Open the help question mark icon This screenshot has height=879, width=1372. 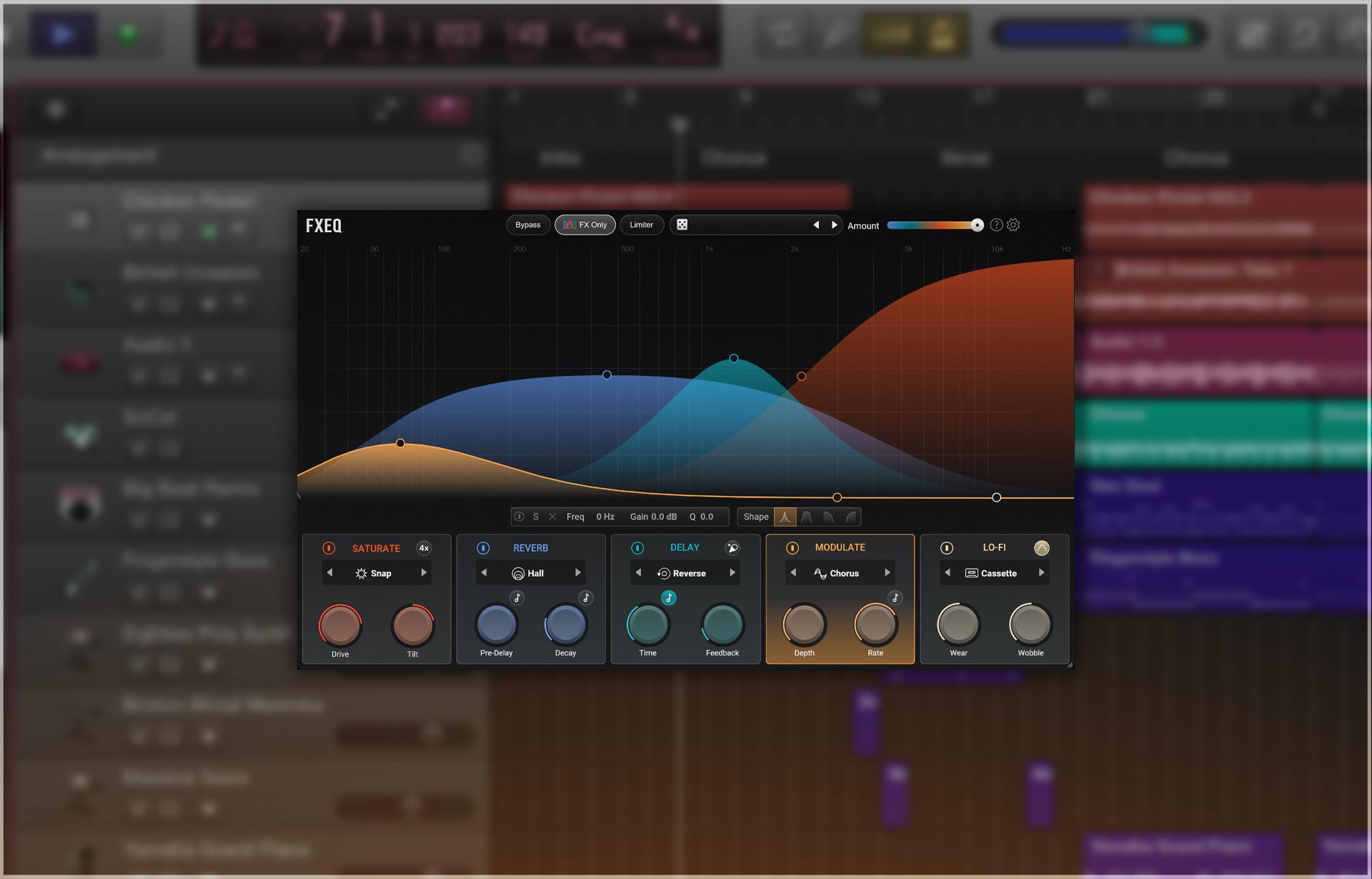click(996, 225)
